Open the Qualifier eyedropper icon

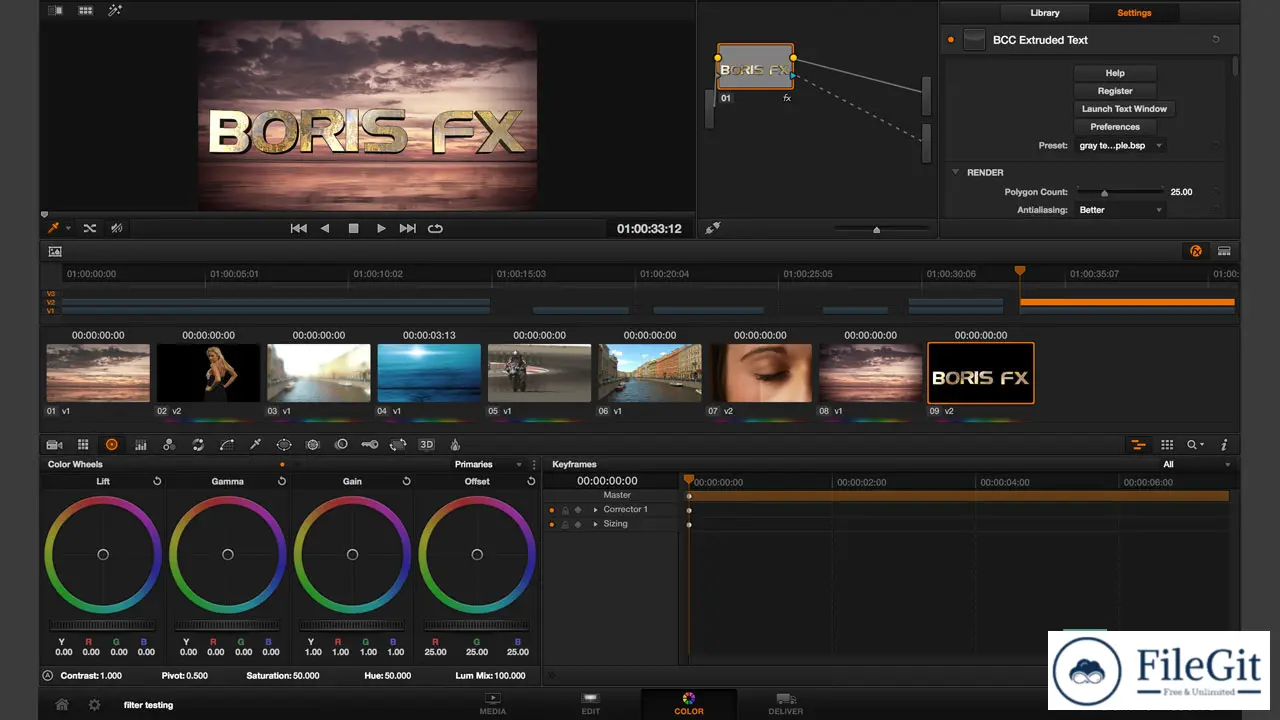pyautogui.click(x=255, y=444)
